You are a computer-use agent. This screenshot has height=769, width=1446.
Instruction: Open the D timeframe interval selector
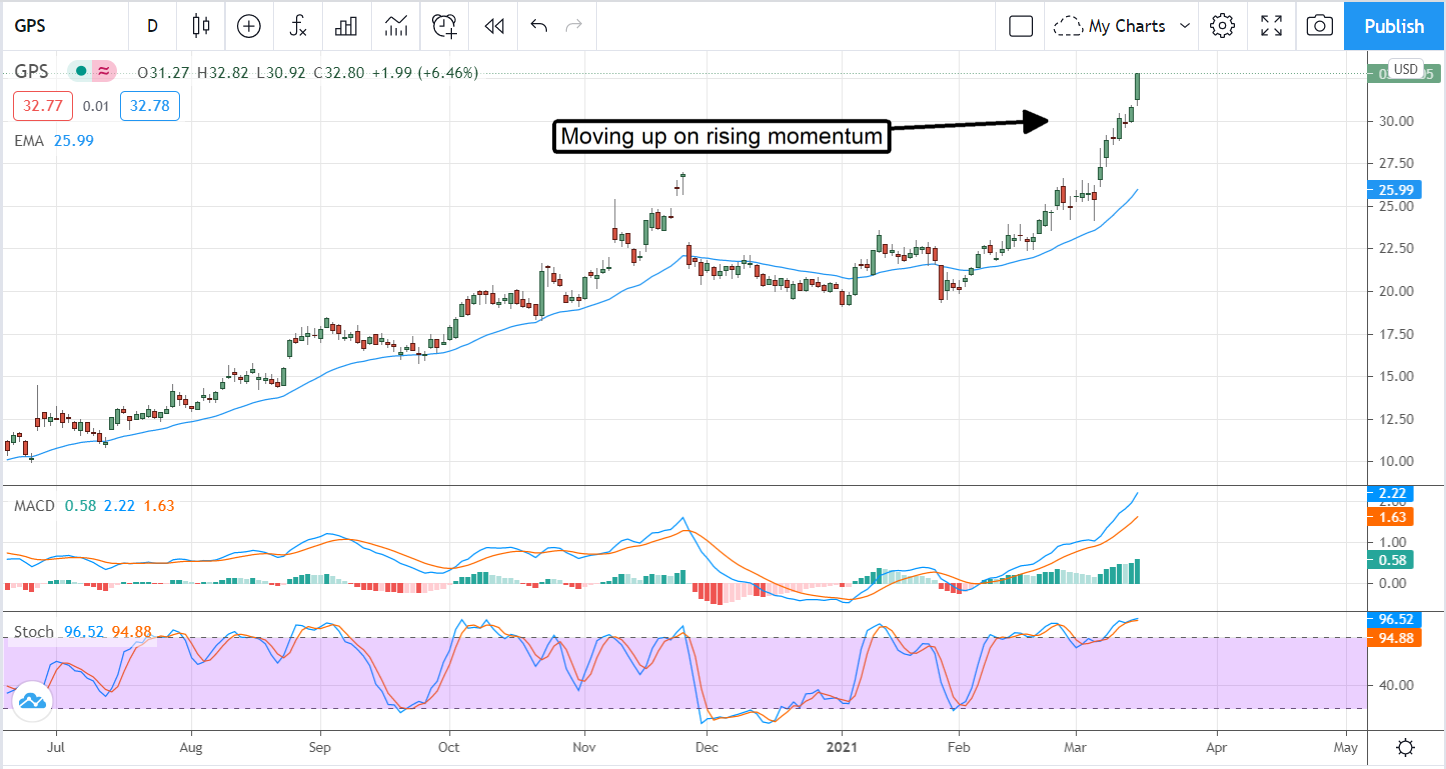(152, 26)
